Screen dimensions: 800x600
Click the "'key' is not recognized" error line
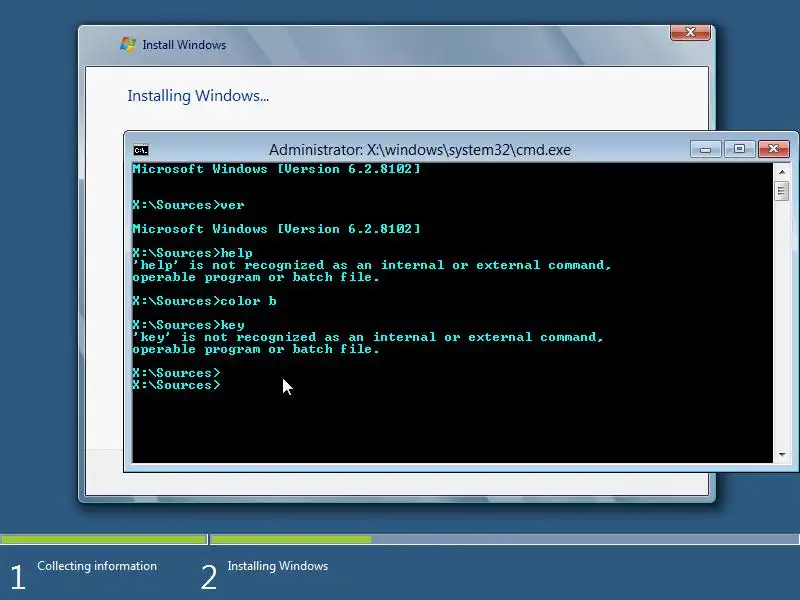pyautogui.click(x=368, y=337)
